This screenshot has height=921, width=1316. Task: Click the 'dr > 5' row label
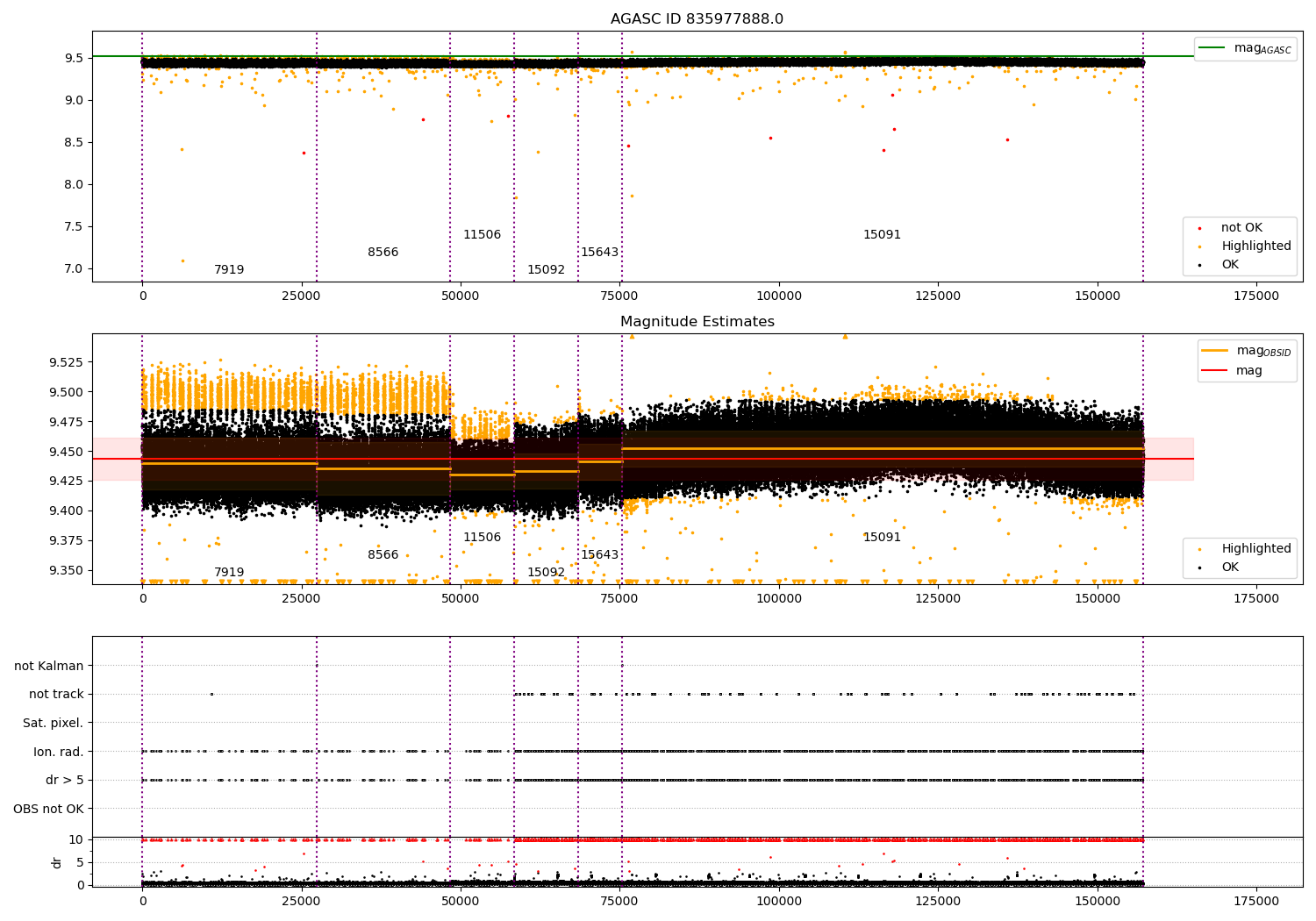click(65, 781)
